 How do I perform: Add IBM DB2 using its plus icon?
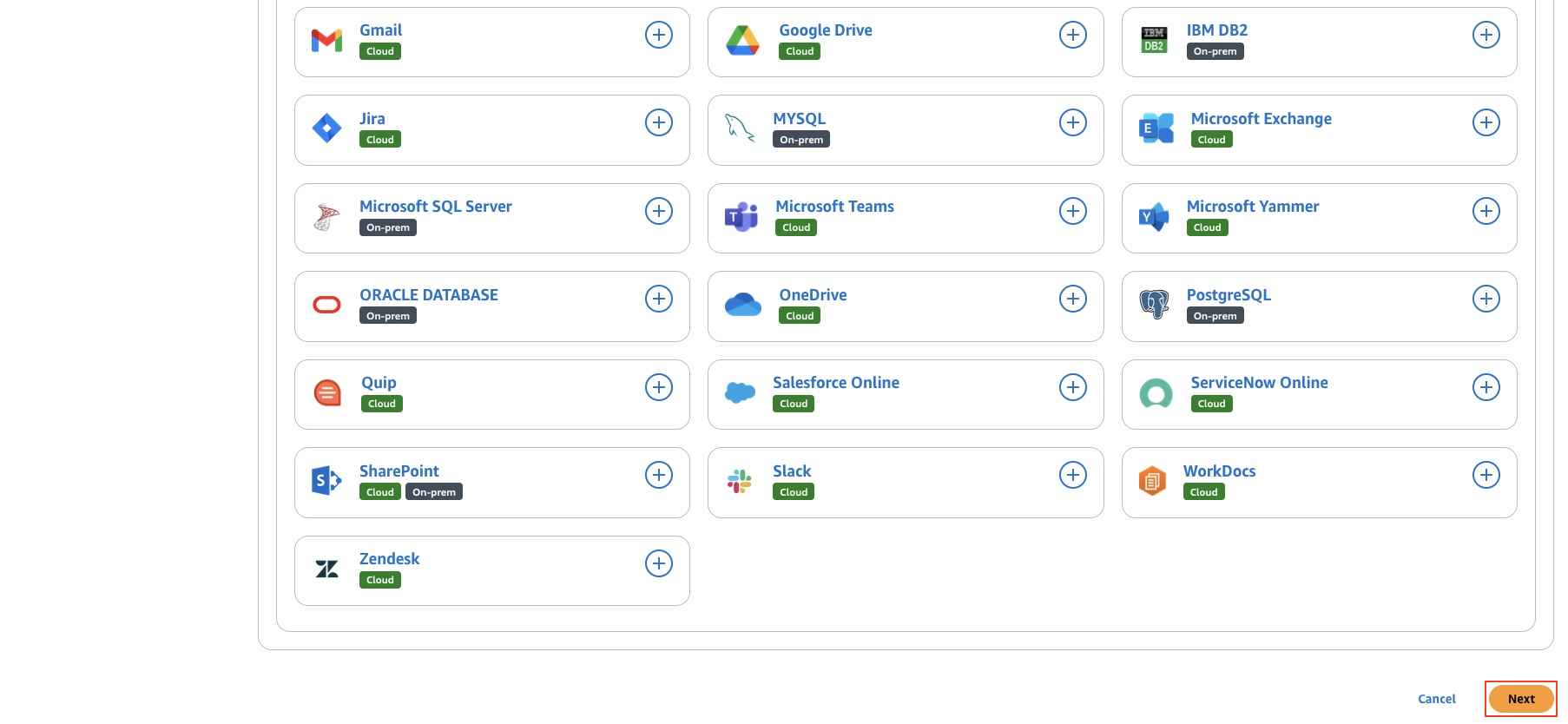[1486, 35]
